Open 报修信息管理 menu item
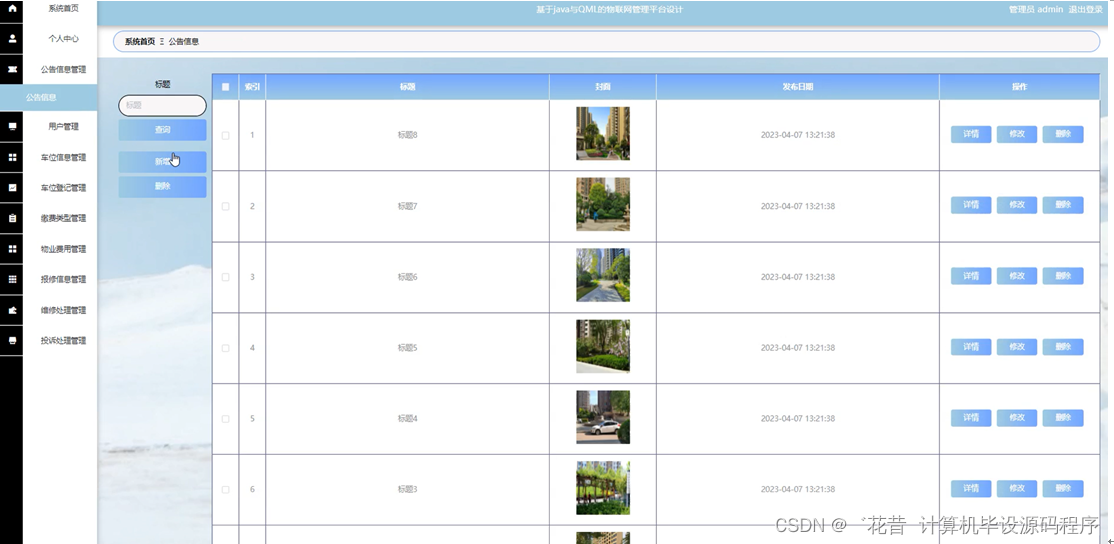The image size is (1114, 544). pyautogui.click(x=63, y=279)
